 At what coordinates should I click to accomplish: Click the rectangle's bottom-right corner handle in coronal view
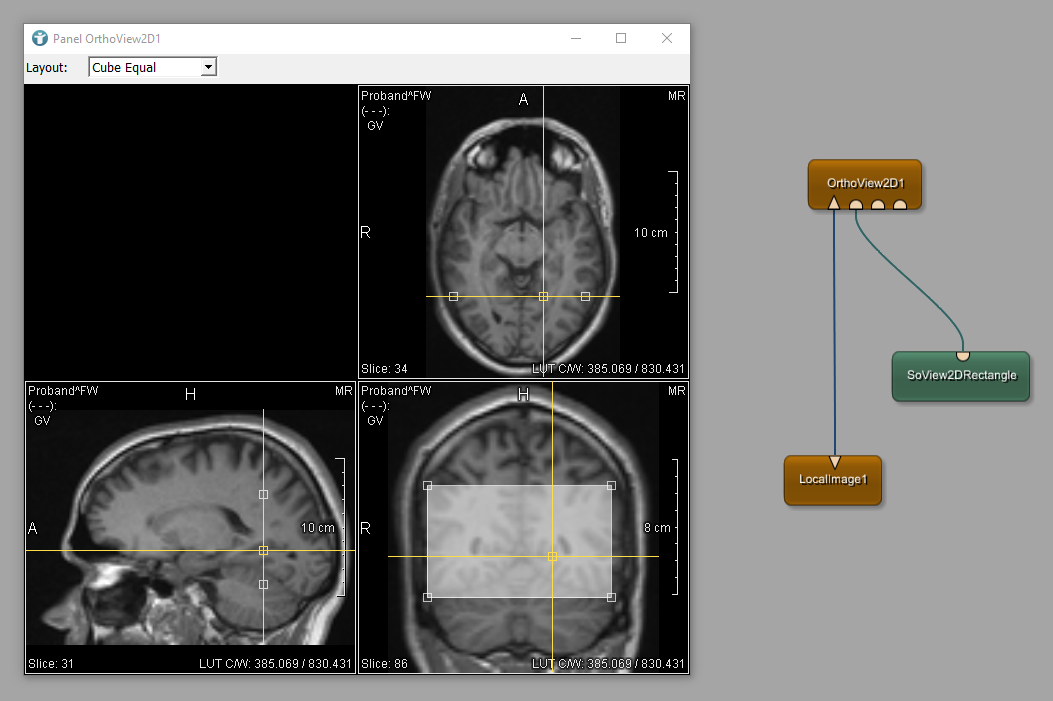click(611, 597)
